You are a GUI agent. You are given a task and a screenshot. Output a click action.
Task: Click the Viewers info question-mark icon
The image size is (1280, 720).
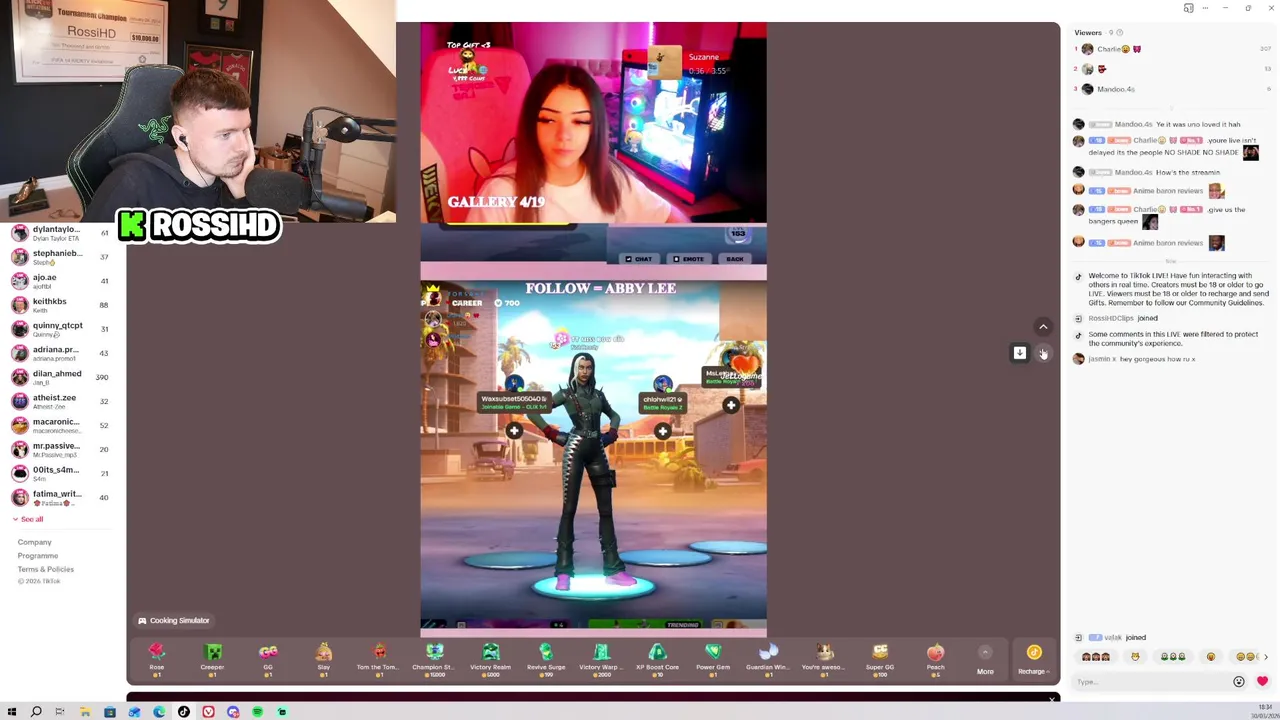point(1119,33)
